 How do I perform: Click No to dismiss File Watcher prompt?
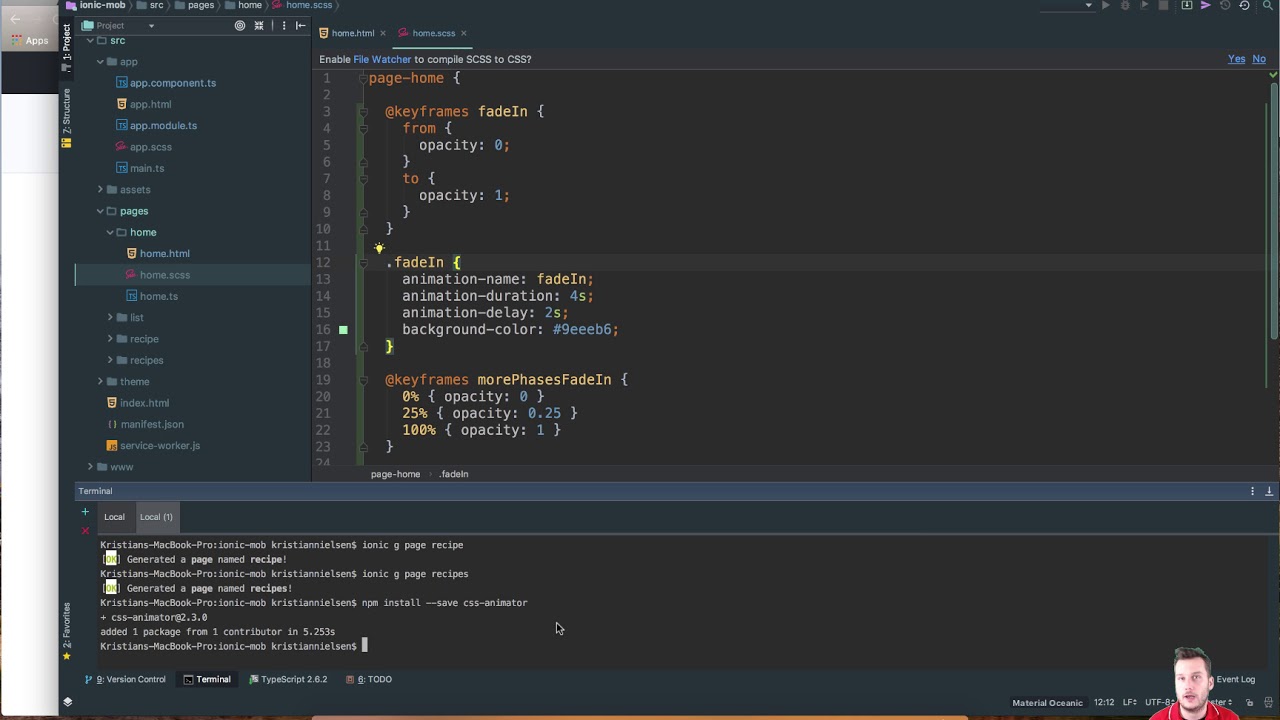(x=1259, y=59)
